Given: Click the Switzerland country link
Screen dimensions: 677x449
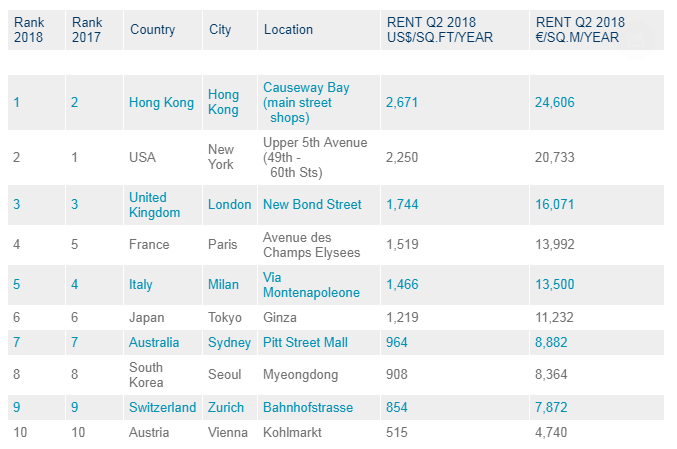Looking at the screenshot, I should (162, 407).
